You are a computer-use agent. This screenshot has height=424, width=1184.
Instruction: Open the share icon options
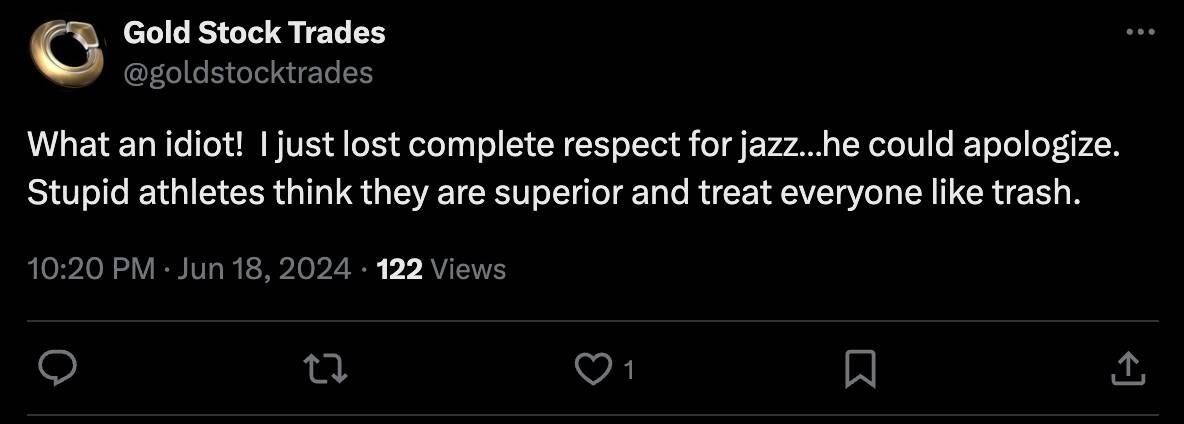[1127, 369]
